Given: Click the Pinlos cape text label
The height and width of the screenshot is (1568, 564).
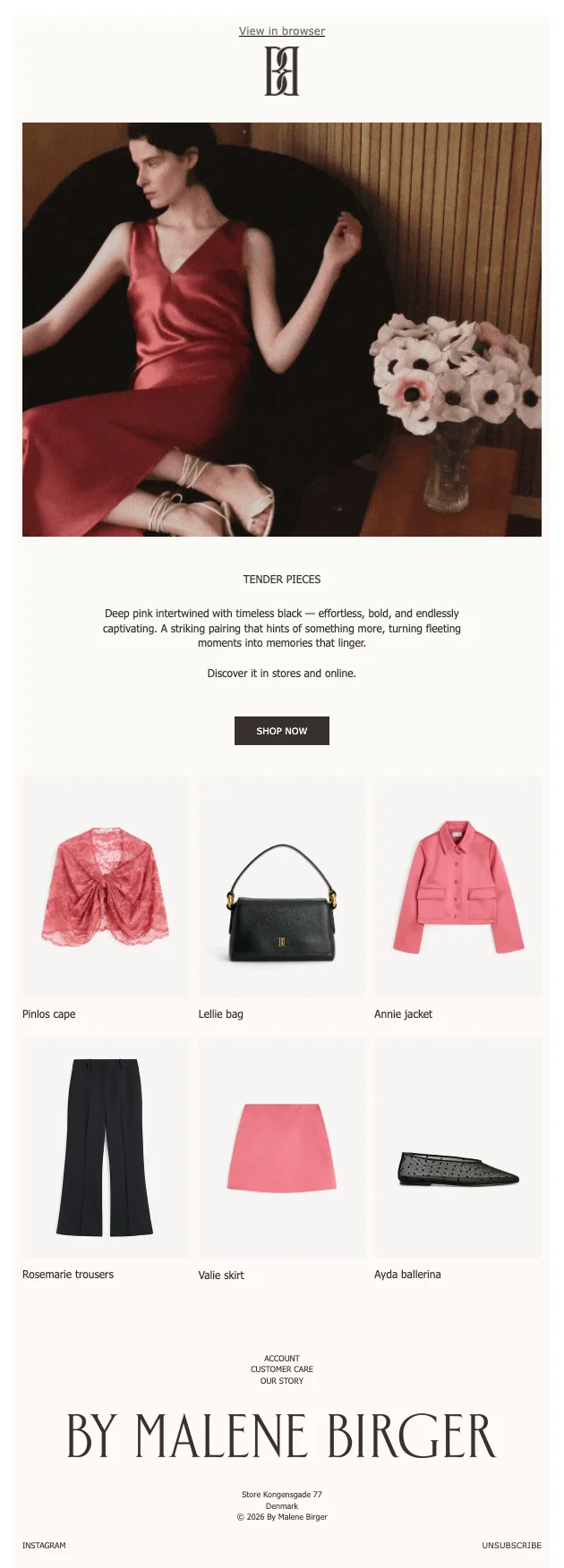Looking at the screenshot, I should [x=49, y=1014].
